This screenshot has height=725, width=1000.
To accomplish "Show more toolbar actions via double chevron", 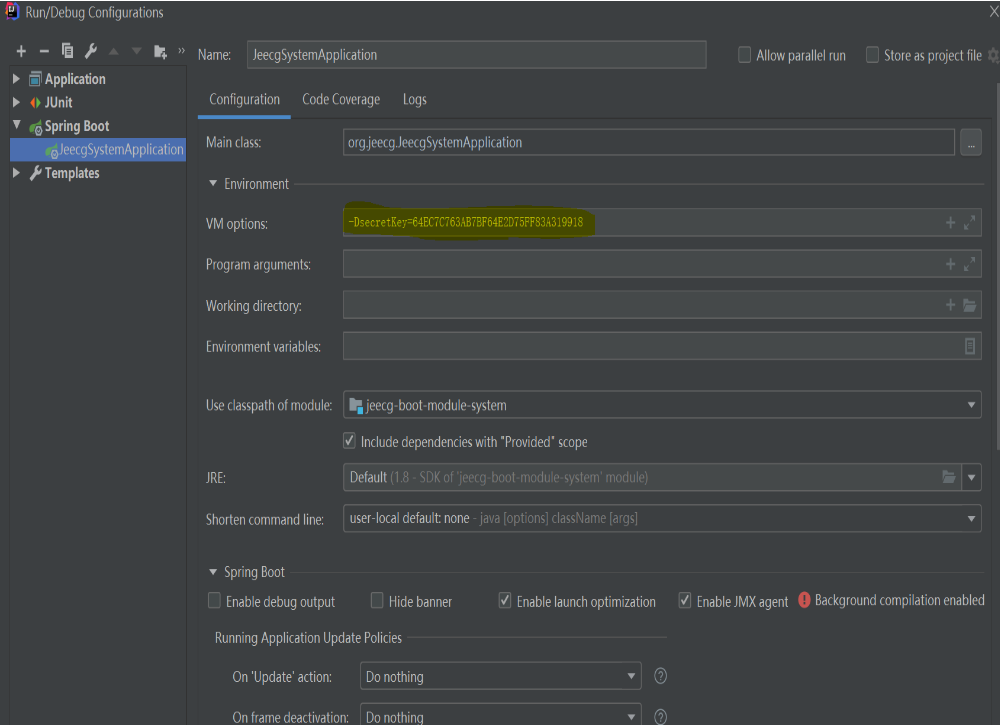I will (182, 50).
